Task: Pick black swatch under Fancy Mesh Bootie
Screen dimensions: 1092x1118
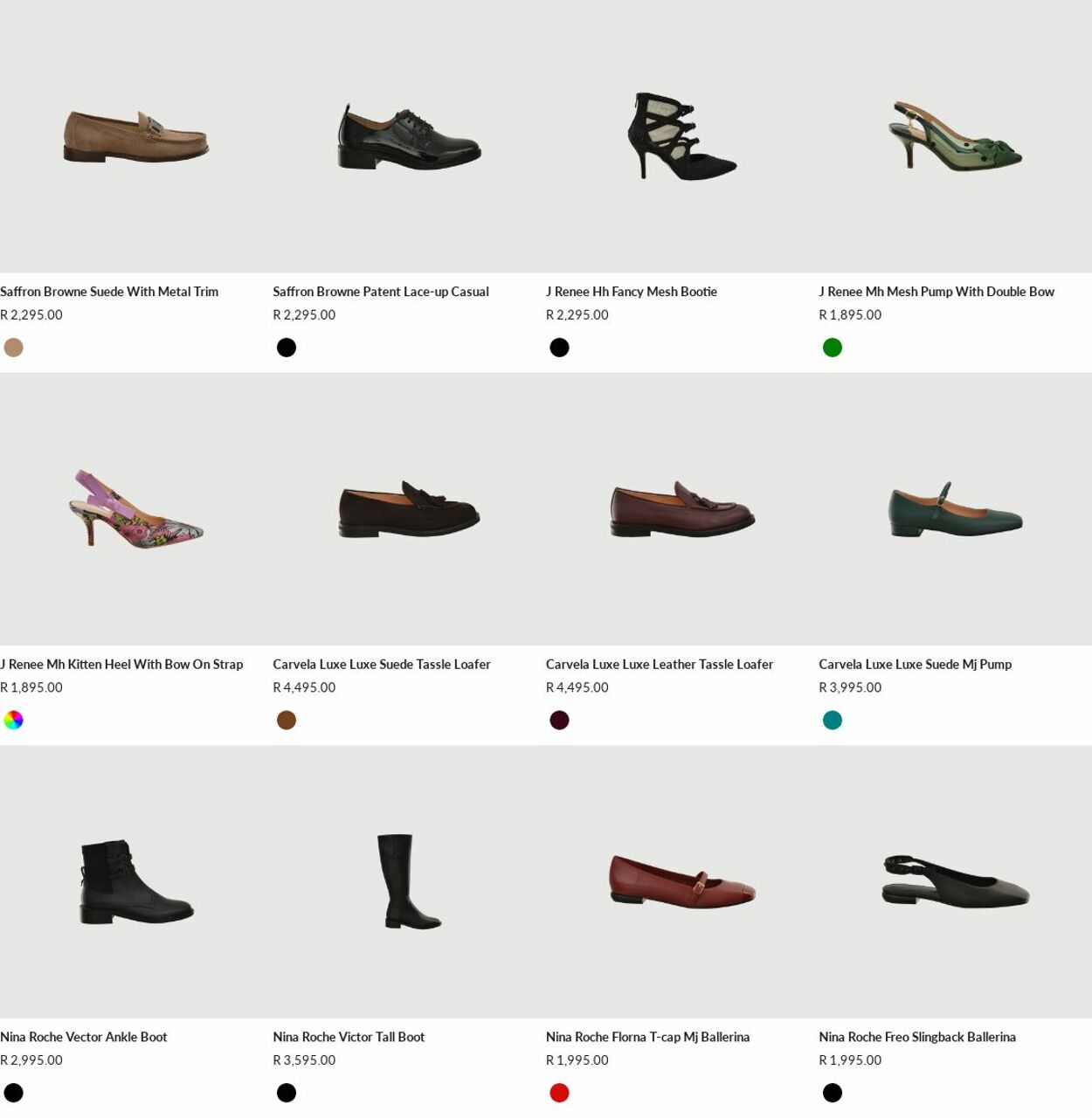Action: [559, 348]
